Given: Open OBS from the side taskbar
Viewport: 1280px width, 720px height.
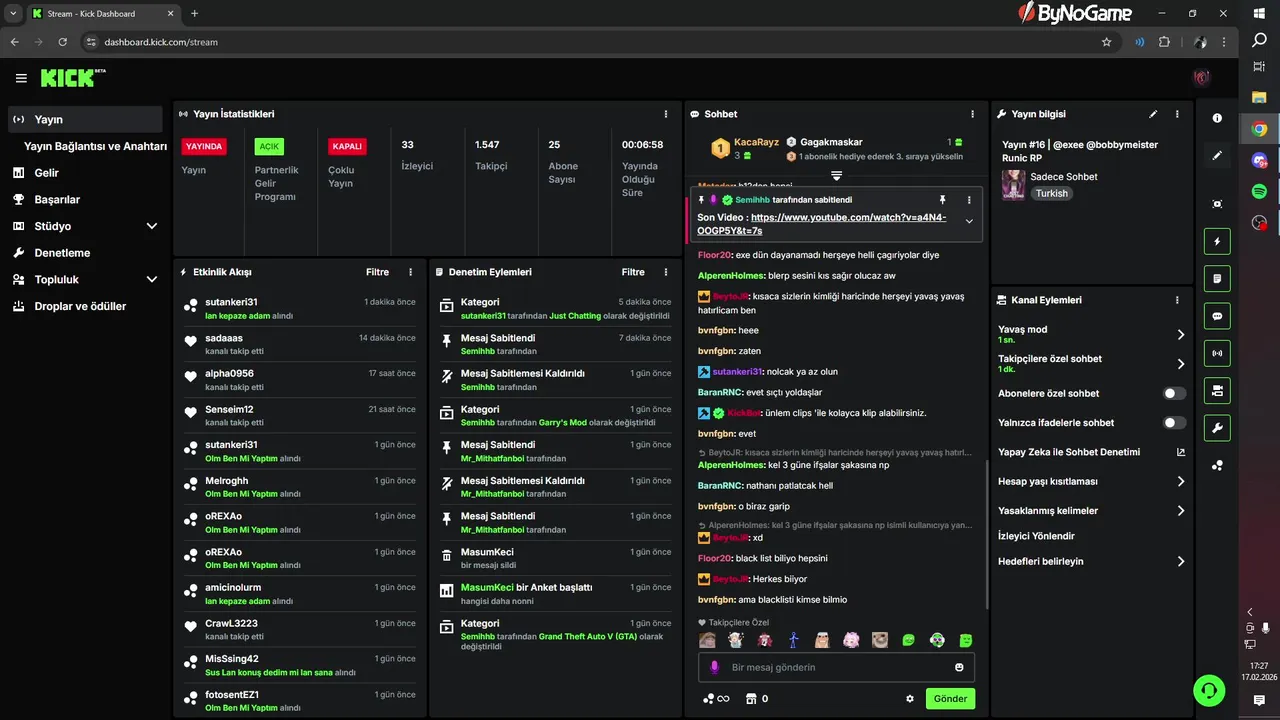Looking at the screenshot, I should point(1259,222).
